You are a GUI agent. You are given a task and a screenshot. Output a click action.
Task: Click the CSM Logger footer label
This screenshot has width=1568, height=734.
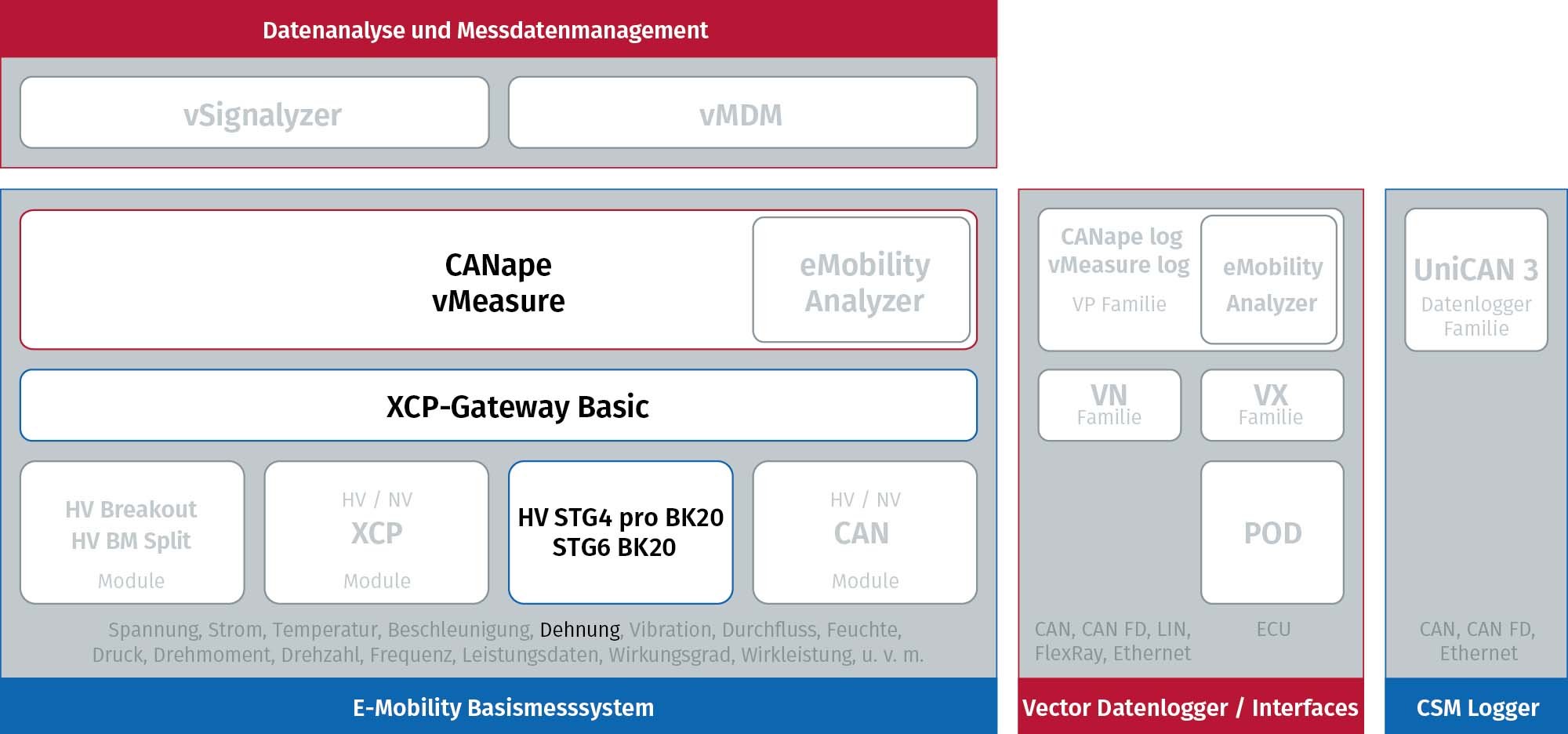tap(1477, 707)
